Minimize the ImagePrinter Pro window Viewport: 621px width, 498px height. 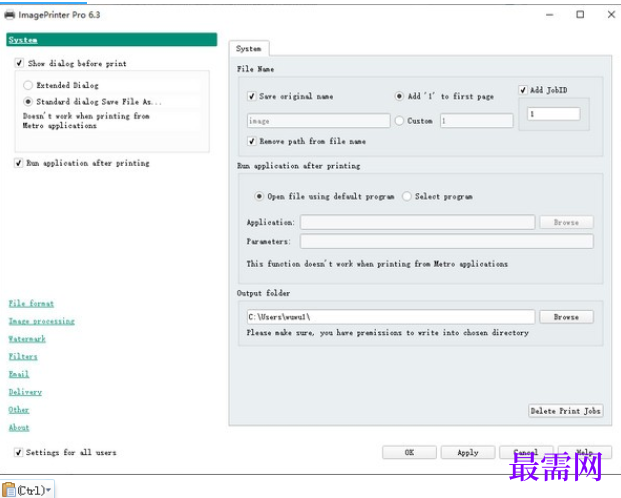549,15
